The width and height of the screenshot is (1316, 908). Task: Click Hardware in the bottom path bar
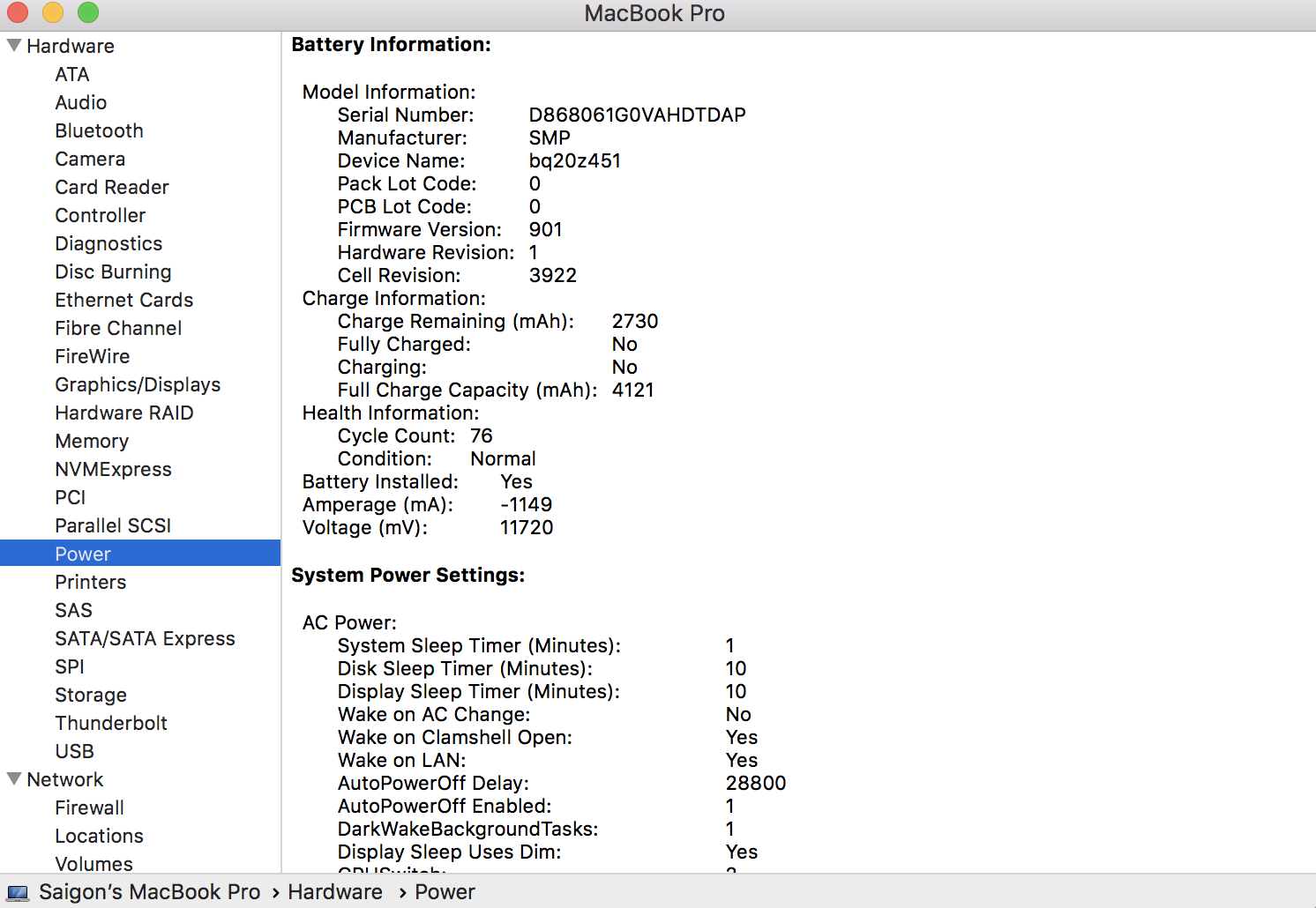click(335, 892)
